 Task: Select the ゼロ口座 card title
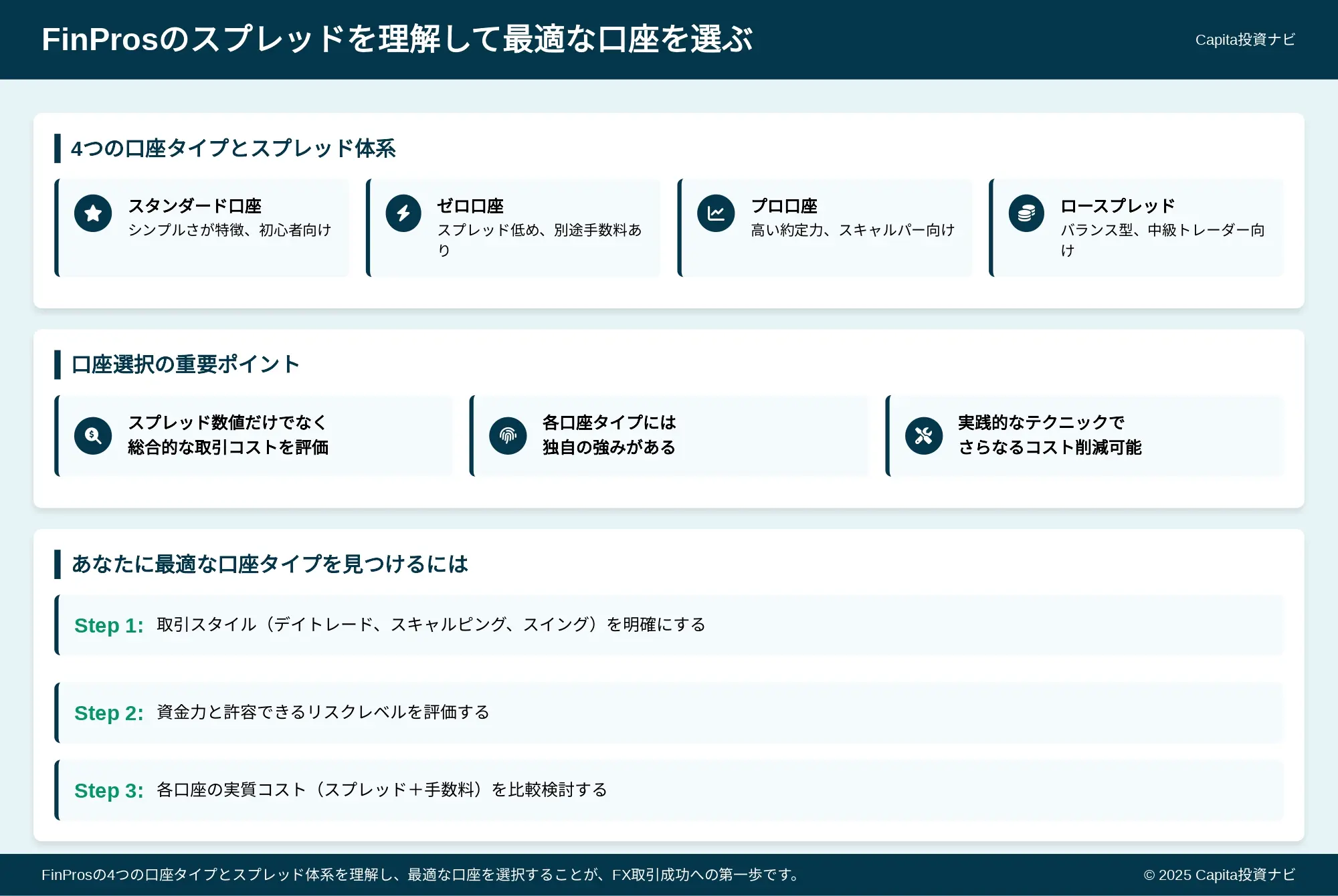point(470,206)
